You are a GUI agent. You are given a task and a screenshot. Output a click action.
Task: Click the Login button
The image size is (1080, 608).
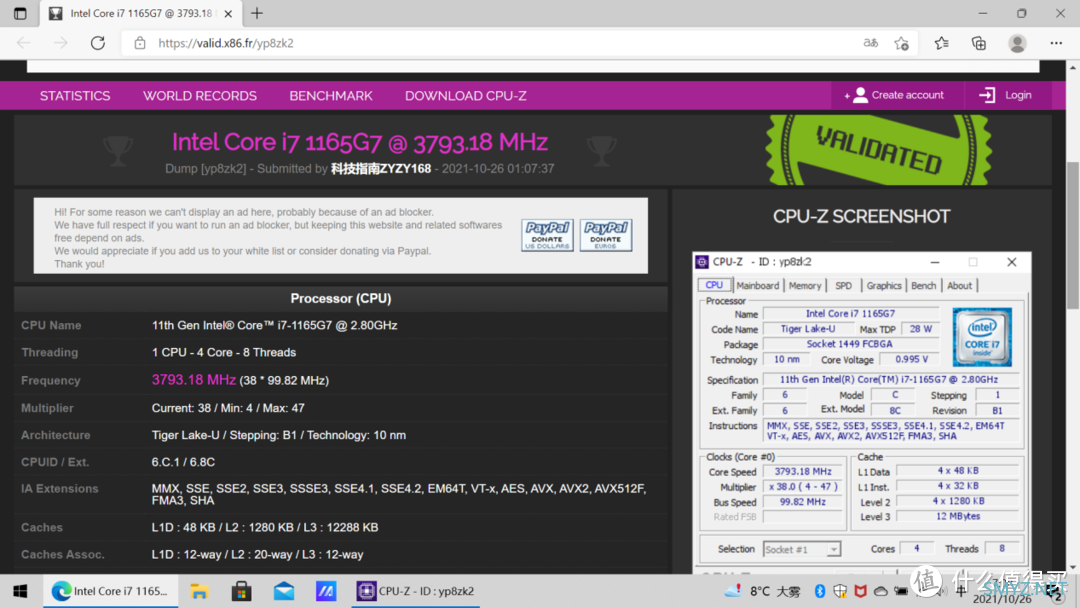point(1006,95)
